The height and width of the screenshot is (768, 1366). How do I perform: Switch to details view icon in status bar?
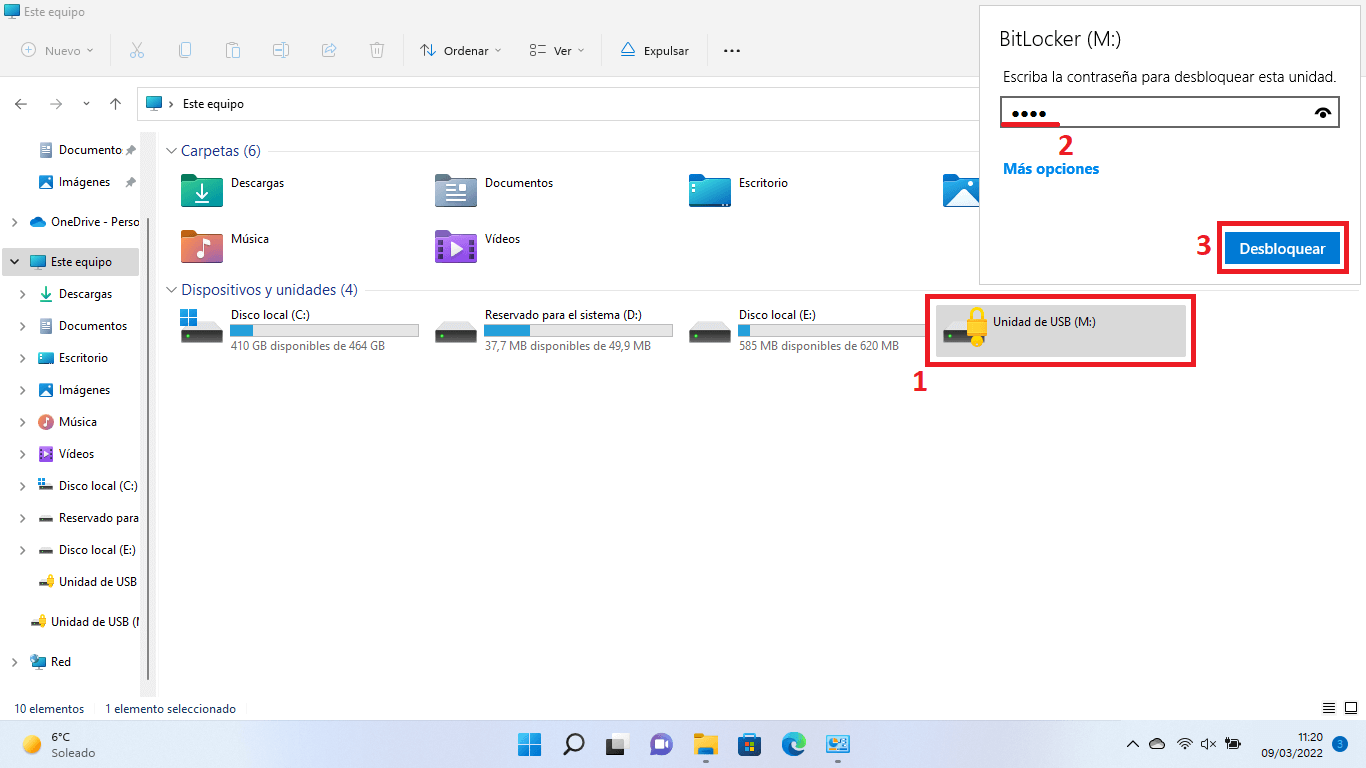pyautogui.click(x=1328, y=708)
